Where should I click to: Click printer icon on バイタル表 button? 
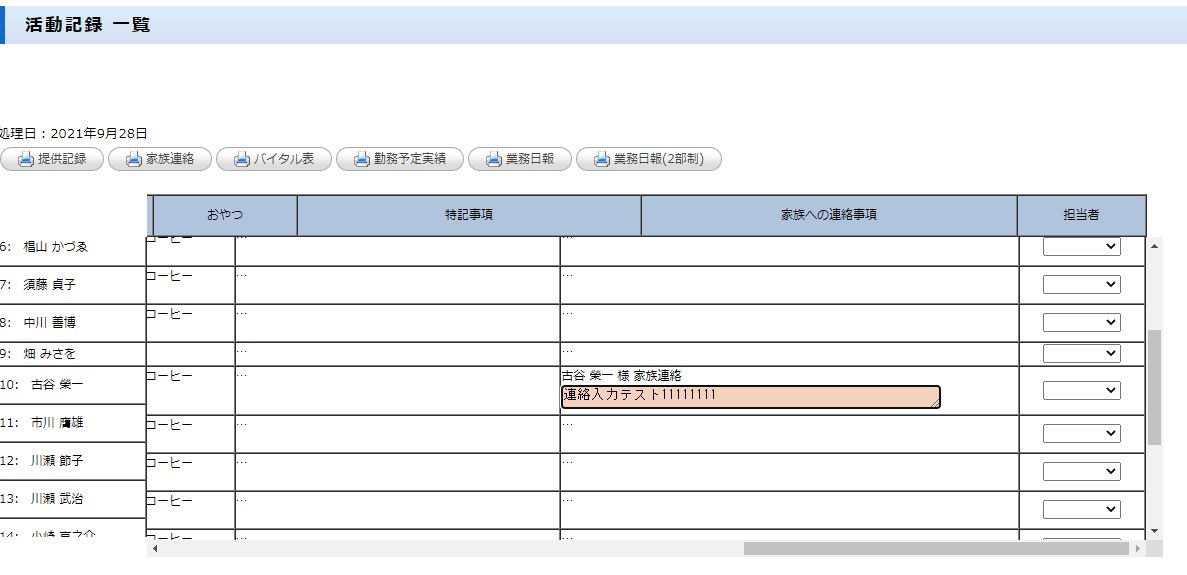pyautogui.click(x=242, y=160)
